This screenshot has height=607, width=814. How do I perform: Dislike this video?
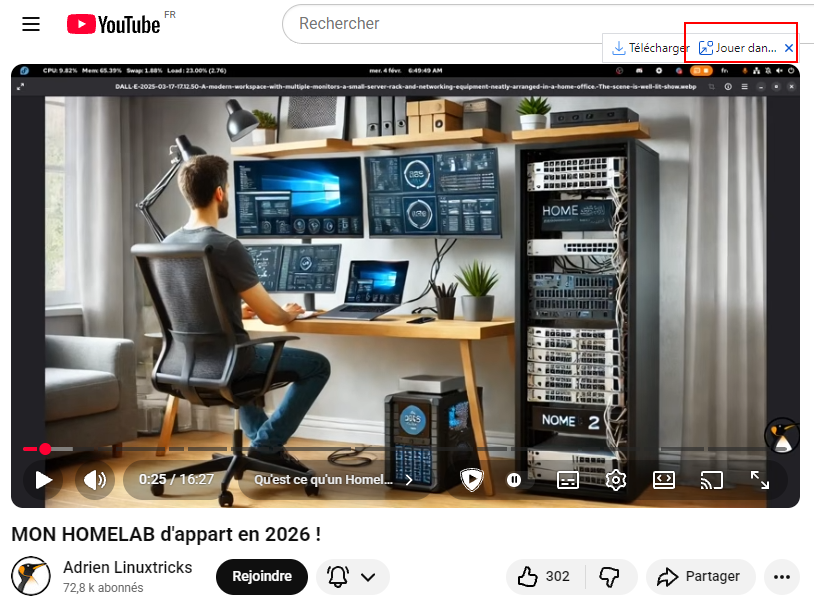(x=608, y=577)
